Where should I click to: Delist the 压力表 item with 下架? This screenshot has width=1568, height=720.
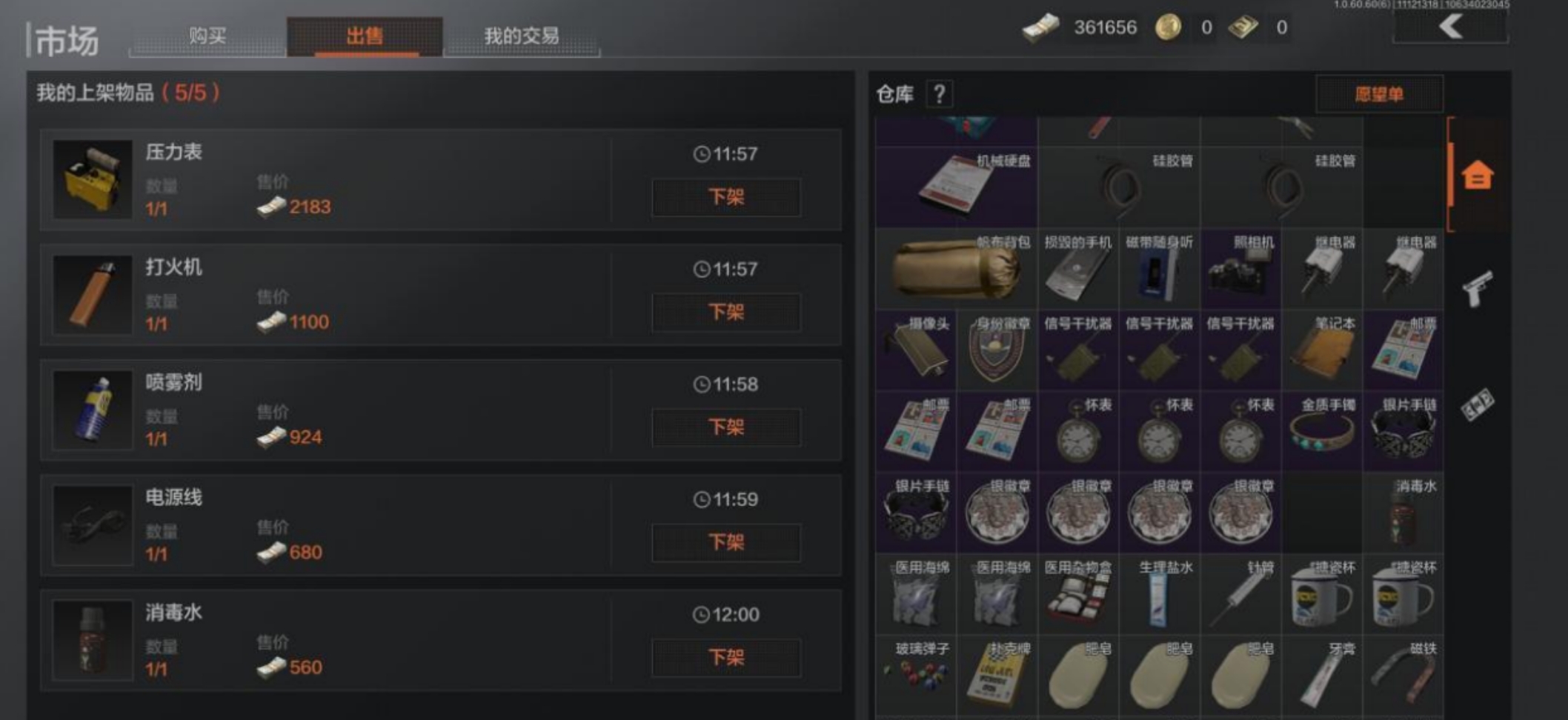[x=726, y=197]
